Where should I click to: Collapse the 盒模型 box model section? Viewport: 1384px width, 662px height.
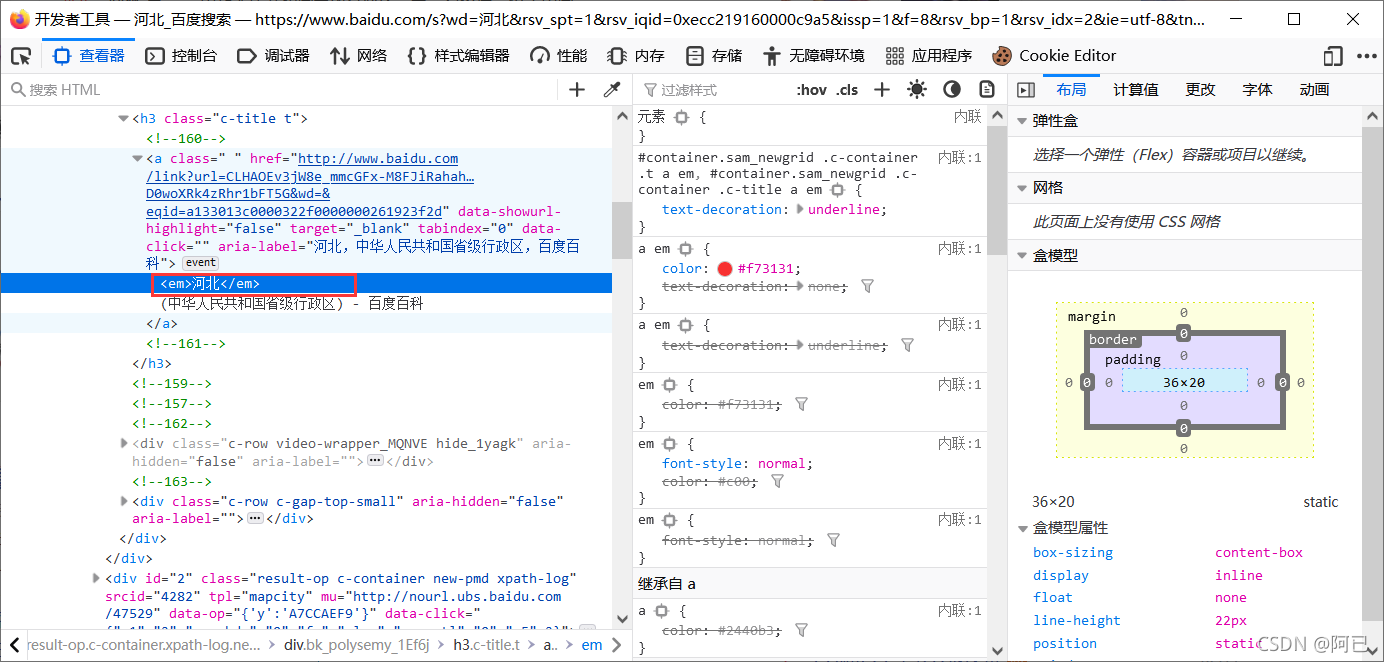click(1022, 256)
